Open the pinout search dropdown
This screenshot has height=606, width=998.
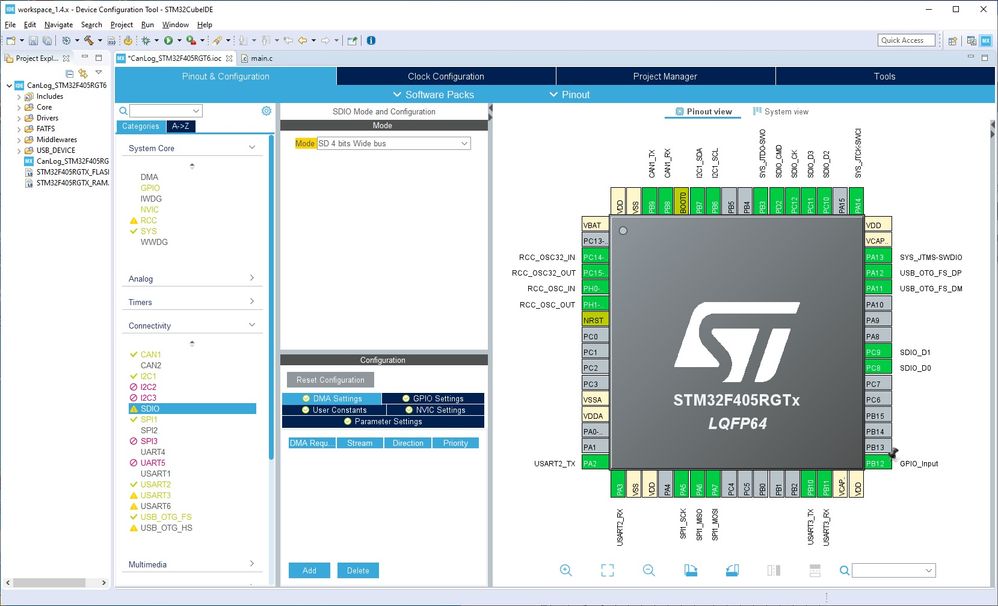coord(894,570)
